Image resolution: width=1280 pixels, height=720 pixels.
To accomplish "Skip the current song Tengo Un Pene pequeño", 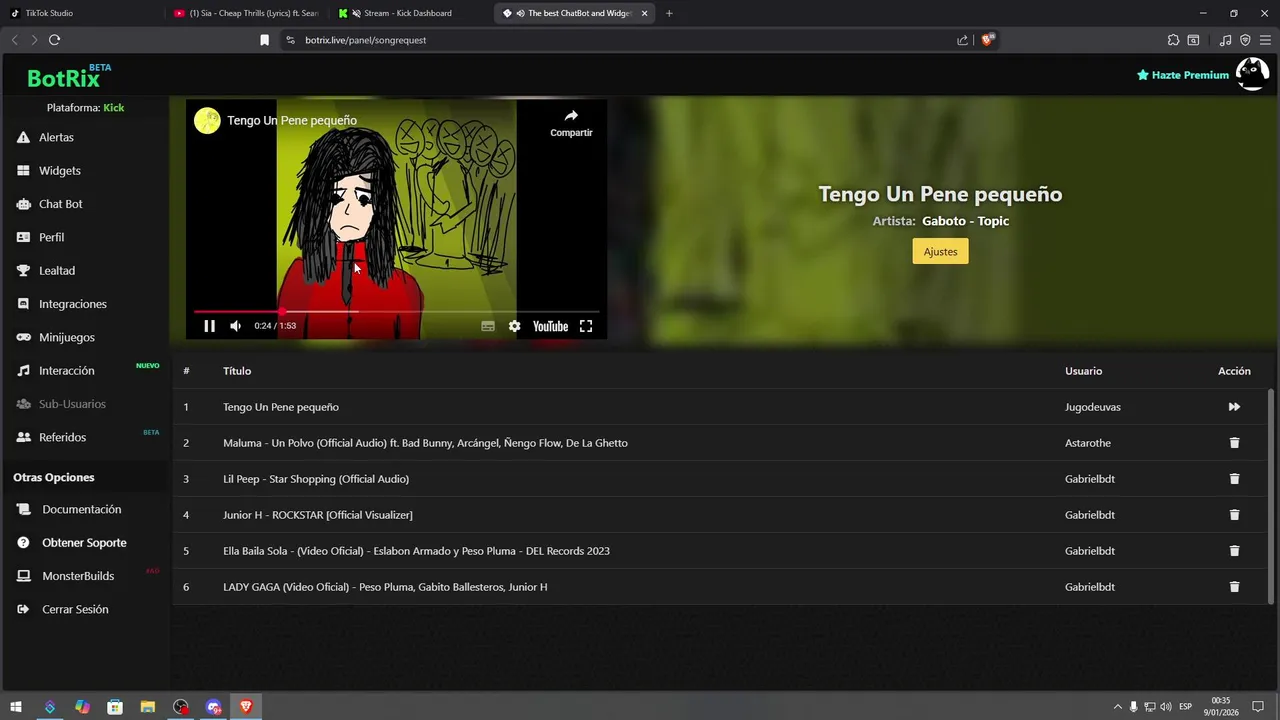I will coord(1234,407).
